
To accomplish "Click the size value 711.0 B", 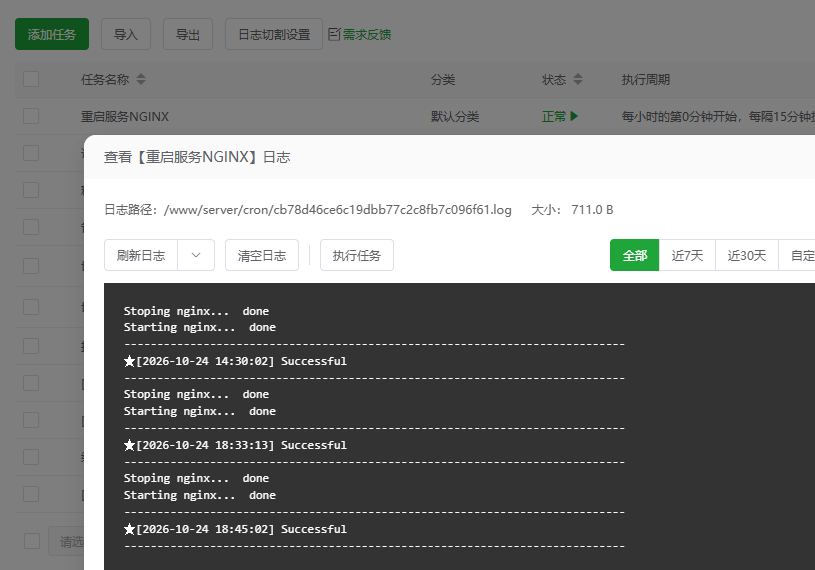I will (592, 210).
